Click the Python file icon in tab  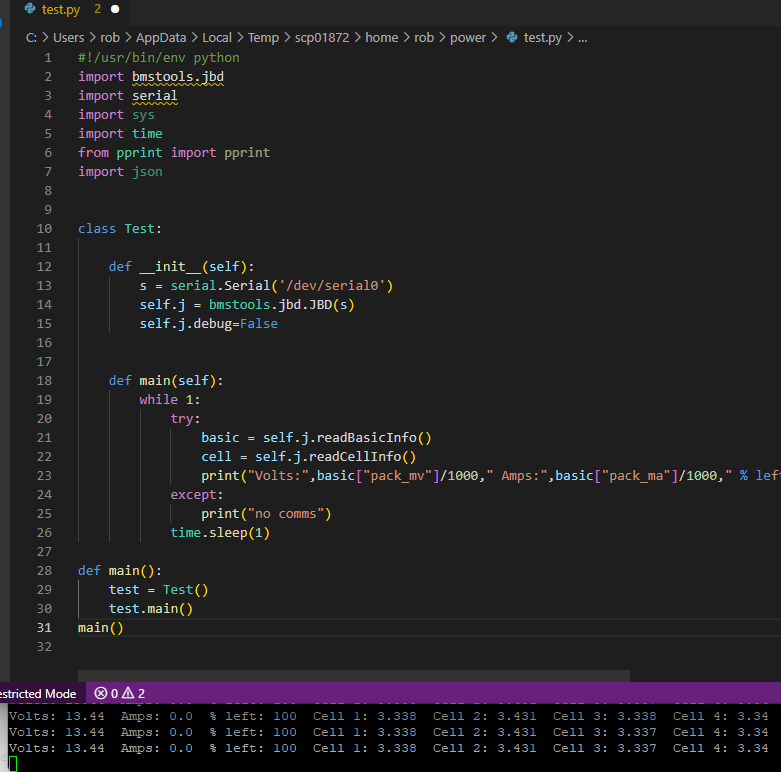[30, 9]
